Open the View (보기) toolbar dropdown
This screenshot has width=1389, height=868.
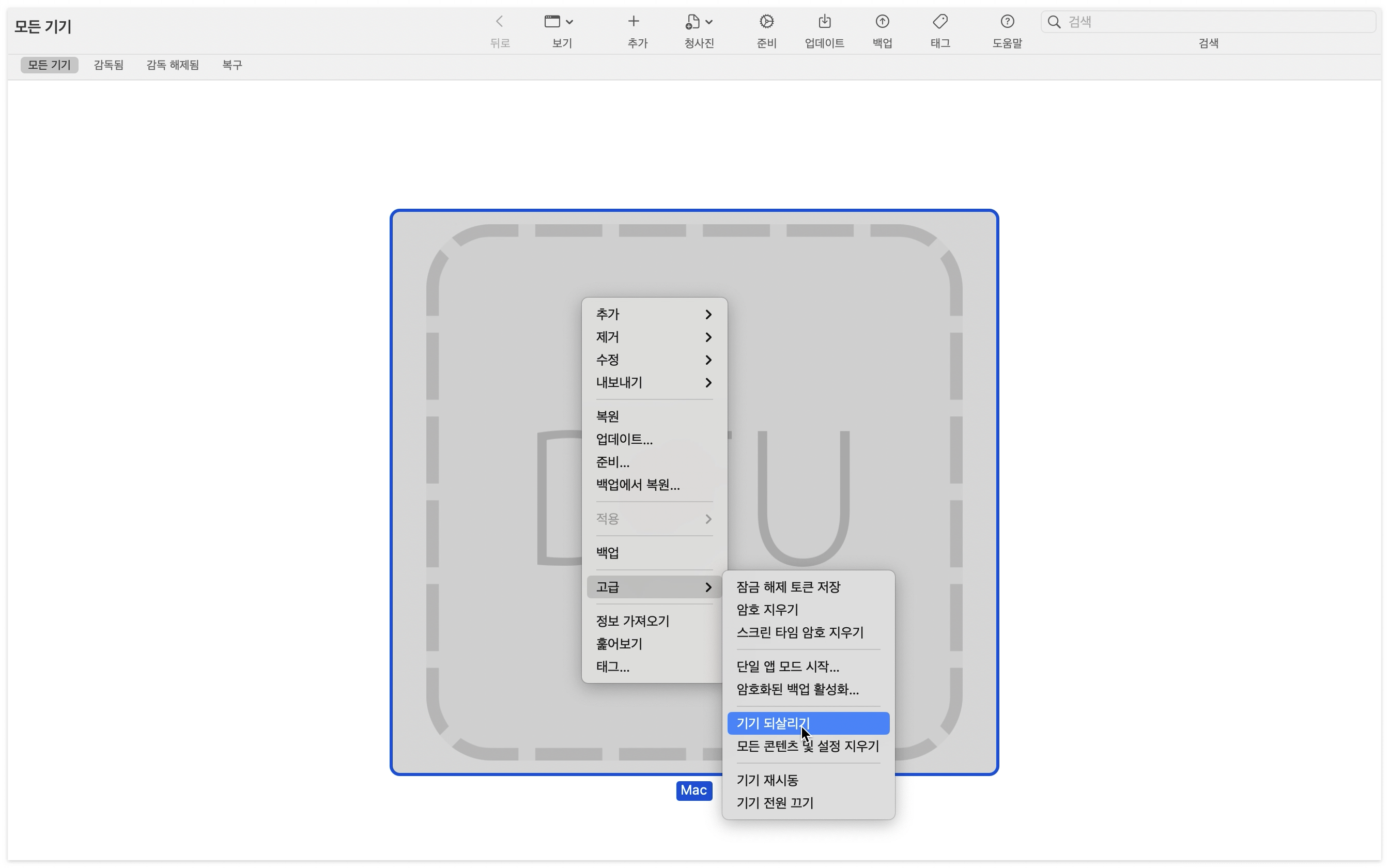pyautogui.click(x=559, y=22)
